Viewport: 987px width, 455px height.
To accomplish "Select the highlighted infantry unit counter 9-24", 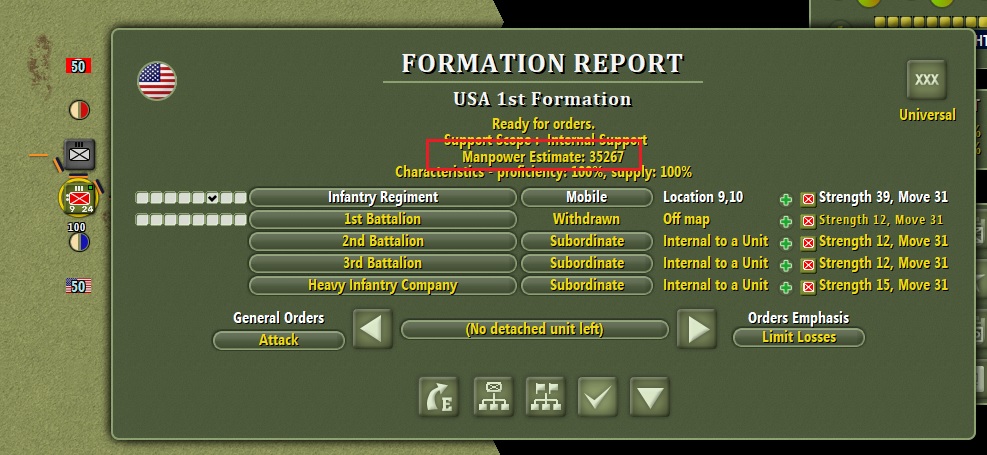I will pyautogui.click(x=79, y=198).
